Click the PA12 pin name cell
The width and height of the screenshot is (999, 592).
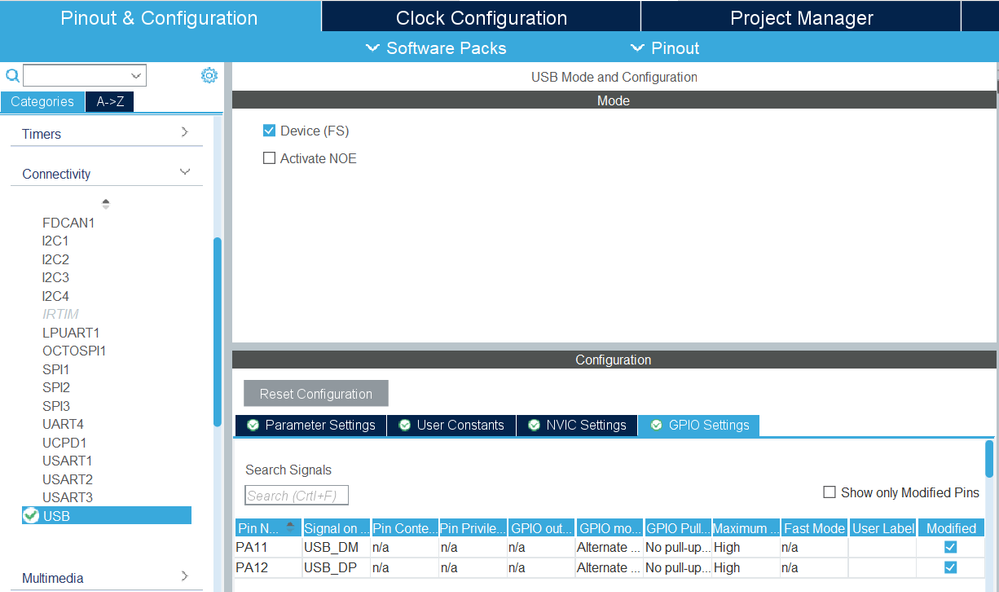(x=268, y=567)
